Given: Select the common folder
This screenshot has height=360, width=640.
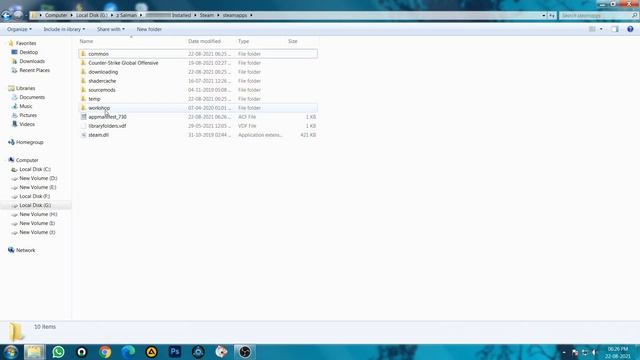Looking at the screenshot, I should point(198,54).
